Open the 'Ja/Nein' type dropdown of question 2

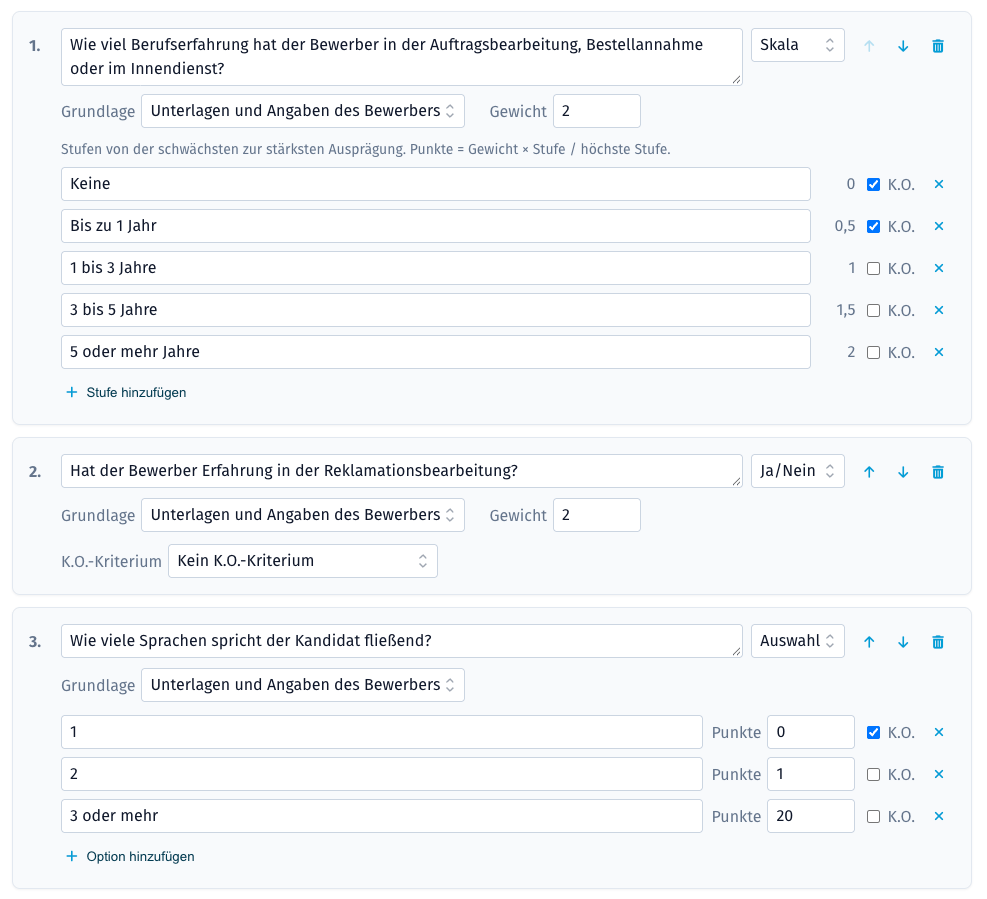point(798,471)
